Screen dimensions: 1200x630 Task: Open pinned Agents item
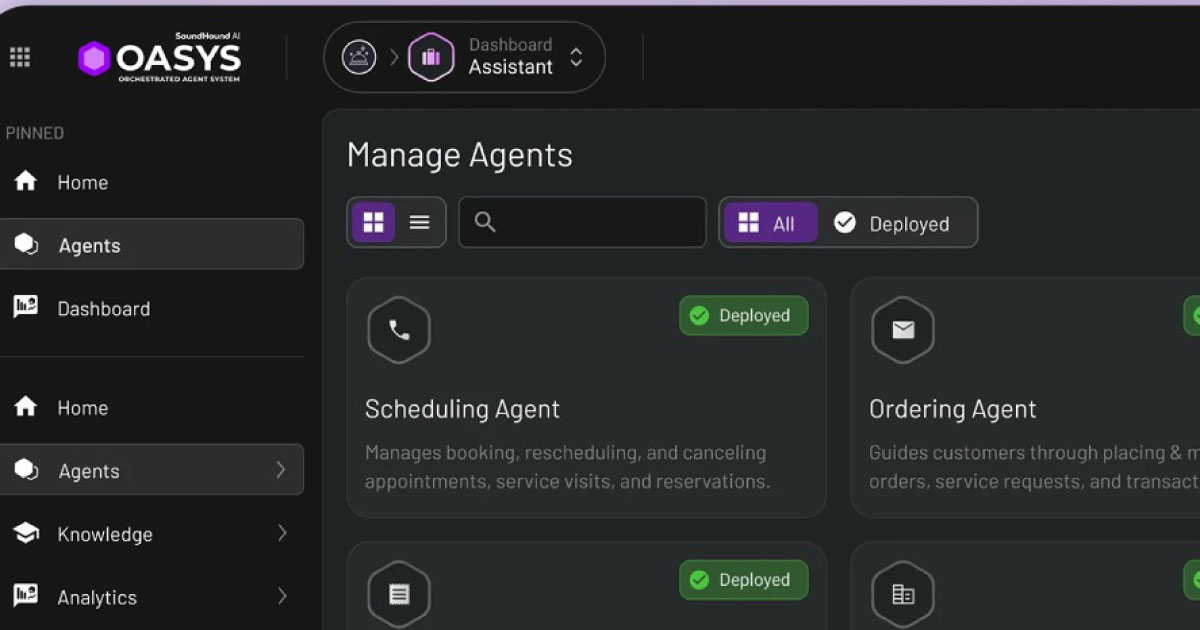coord(152,244)
